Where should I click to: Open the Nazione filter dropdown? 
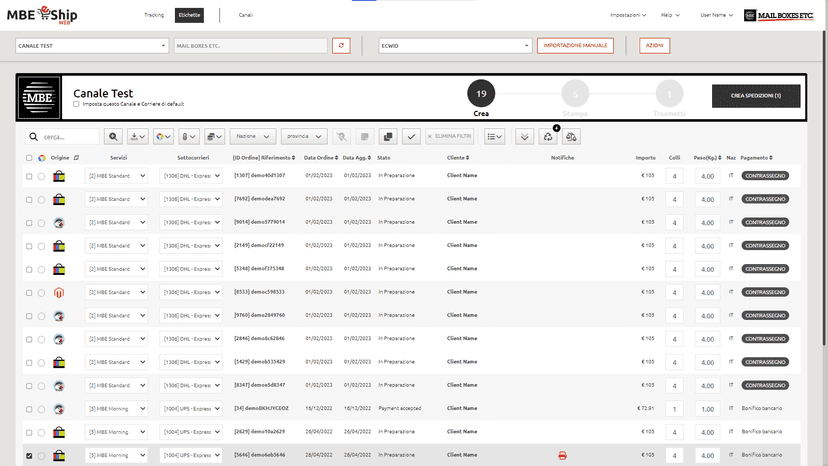click(252, 137)
